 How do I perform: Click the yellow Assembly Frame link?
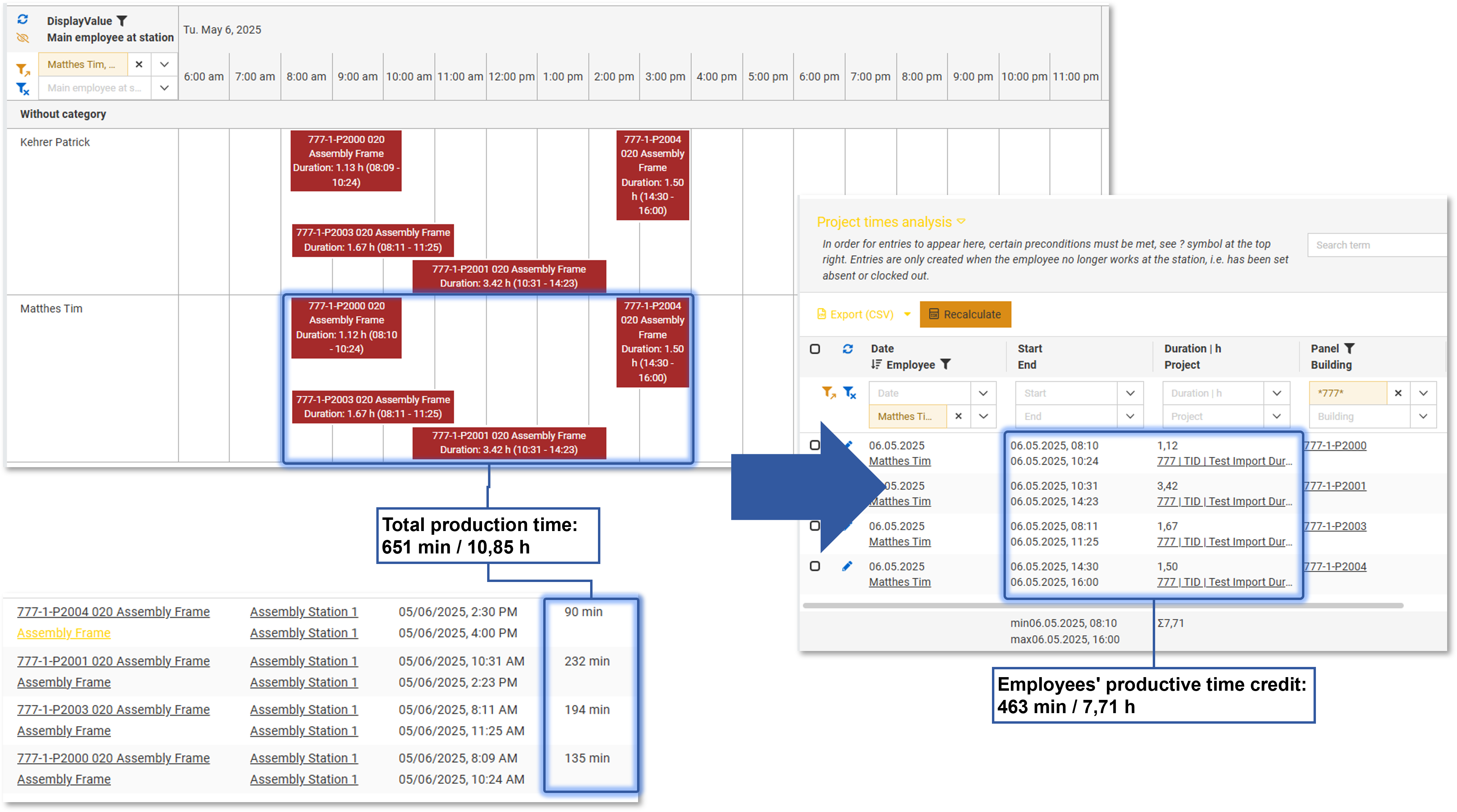(x=64, y=633)
